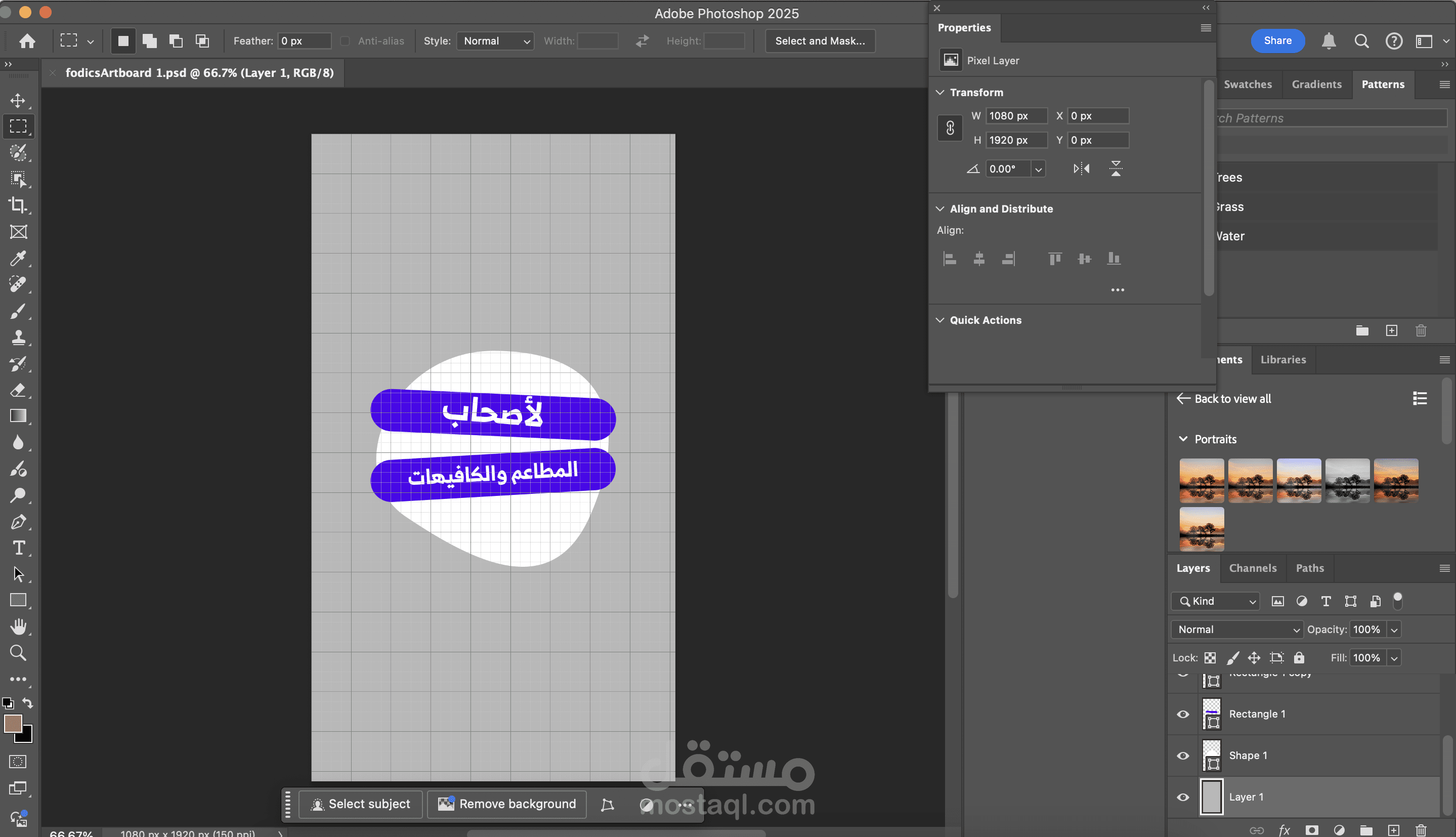Select the fodicsArtboard 1.psd document tab
Screen dimensions: 1456x837
click(199, 73)
